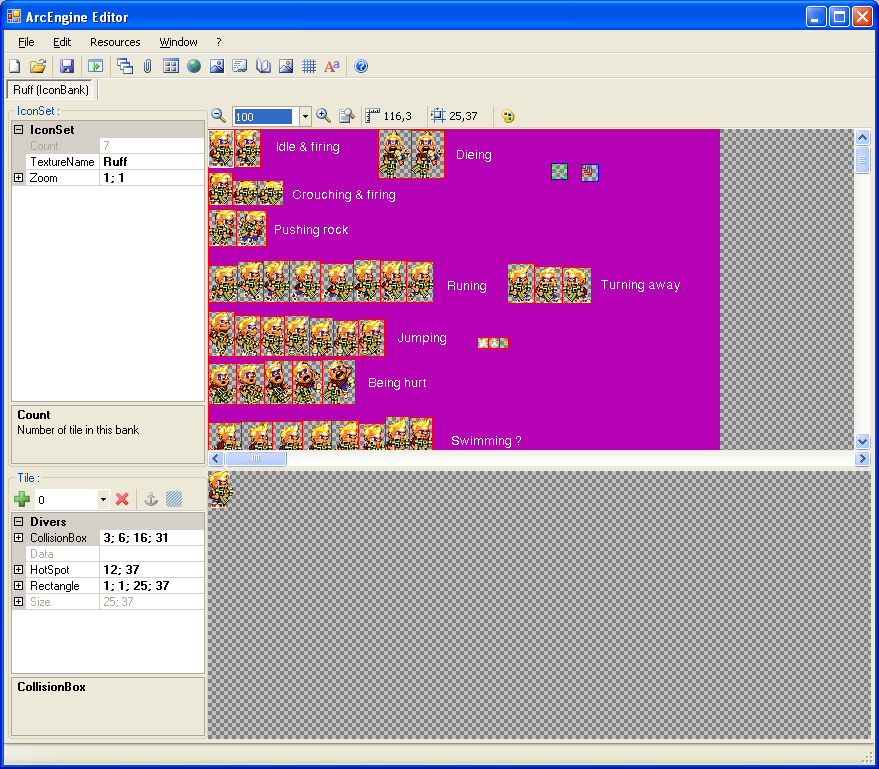Click the anchor hotspot icon
Image resolution: width=879 pixels, height=769 pixels.
click(151, 499)
